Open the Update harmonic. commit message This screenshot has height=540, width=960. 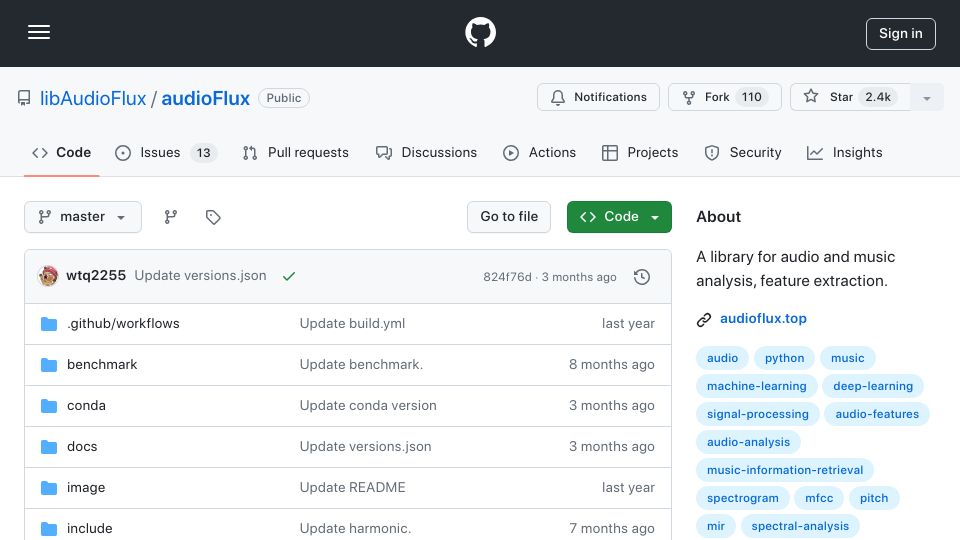point(355,528)
